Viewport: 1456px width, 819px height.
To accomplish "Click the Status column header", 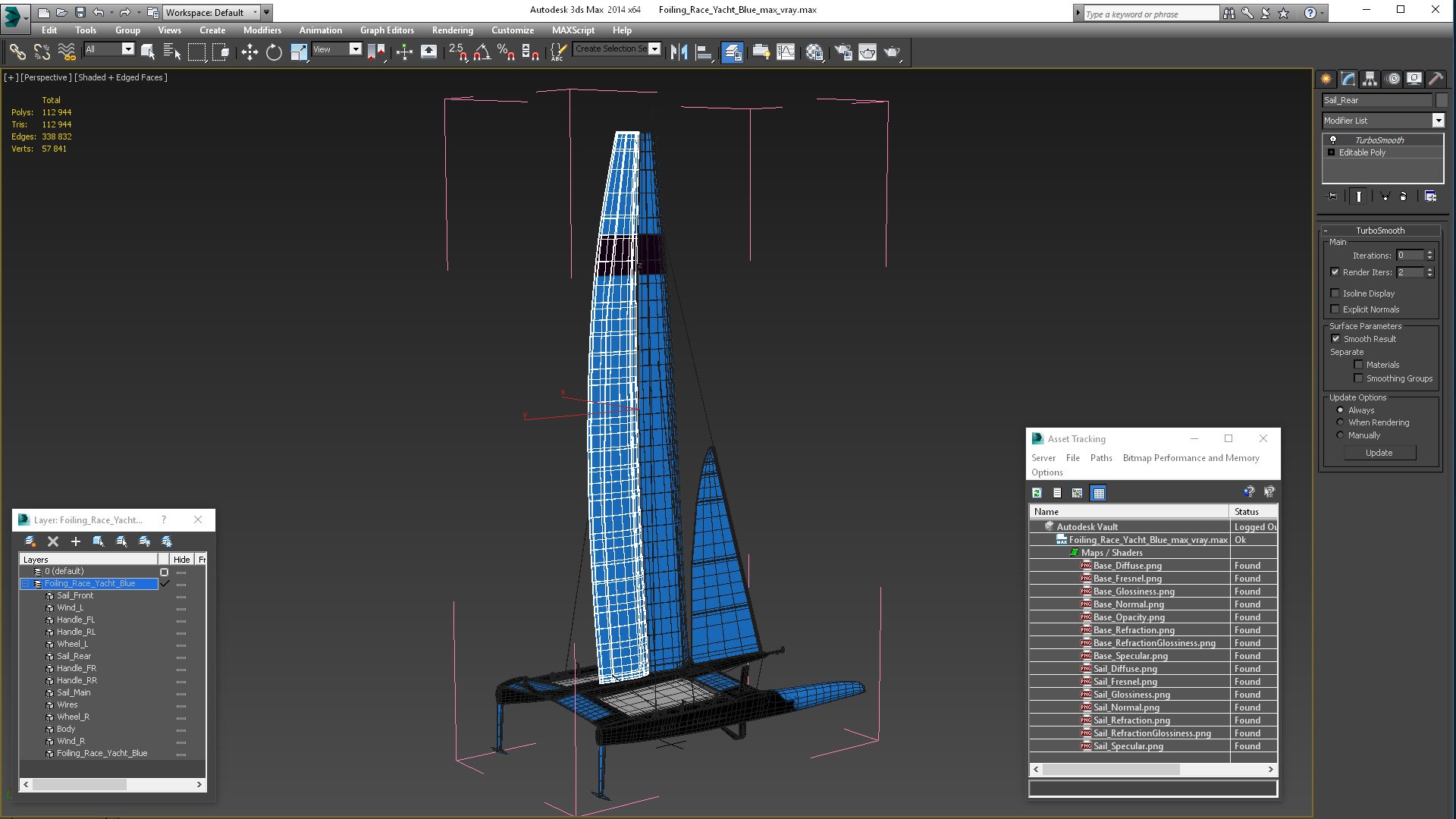I will tap(1253, 512).
